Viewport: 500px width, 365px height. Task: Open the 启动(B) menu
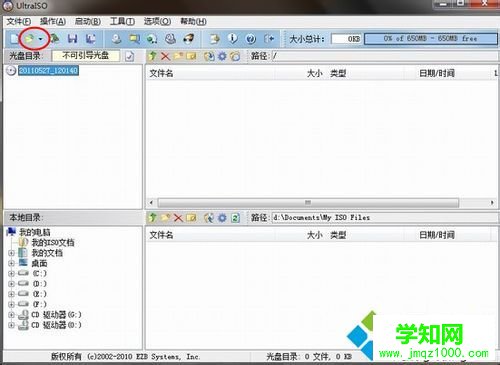[88, 22]
